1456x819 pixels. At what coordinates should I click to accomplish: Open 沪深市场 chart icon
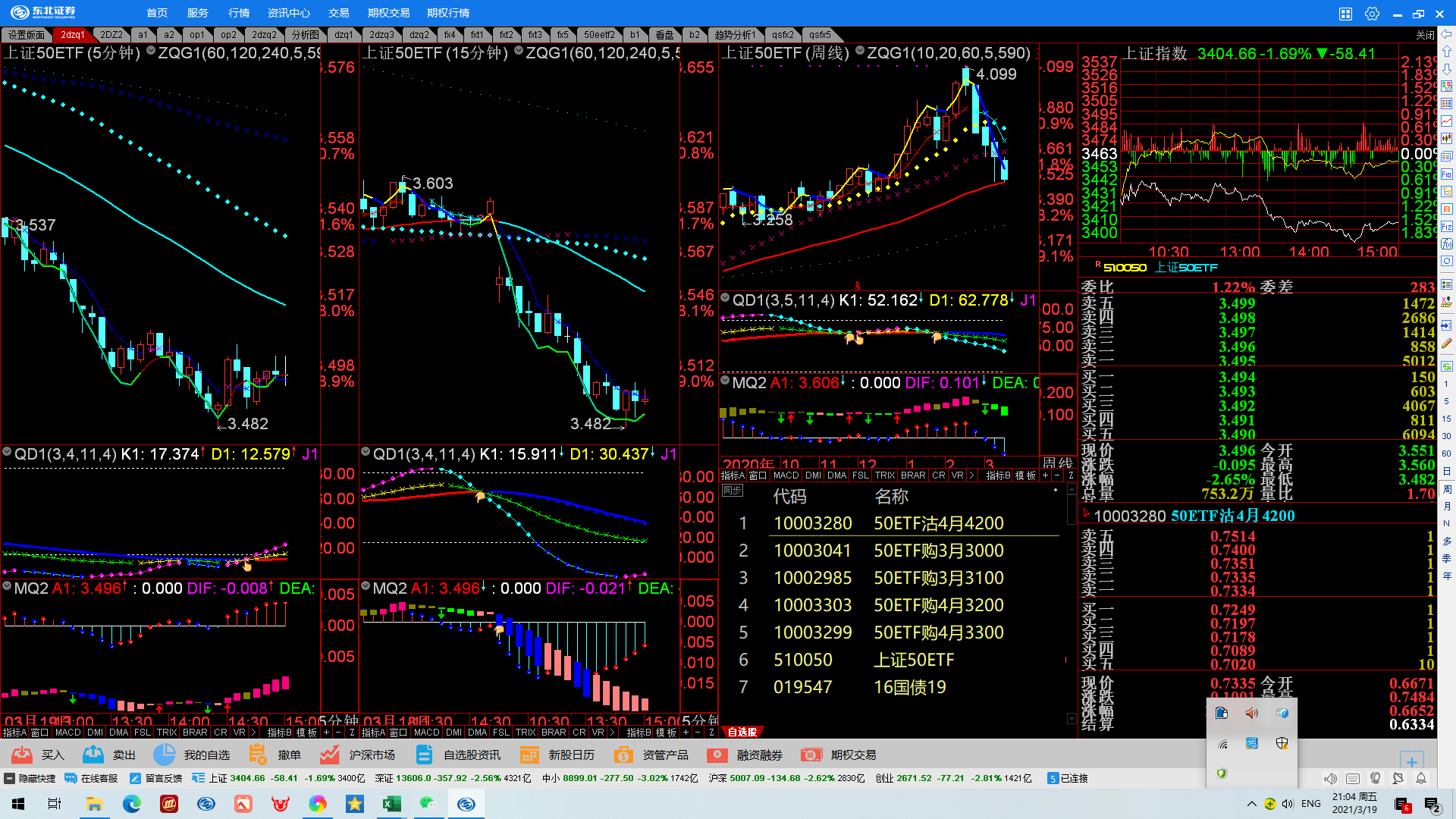(329, 755)
